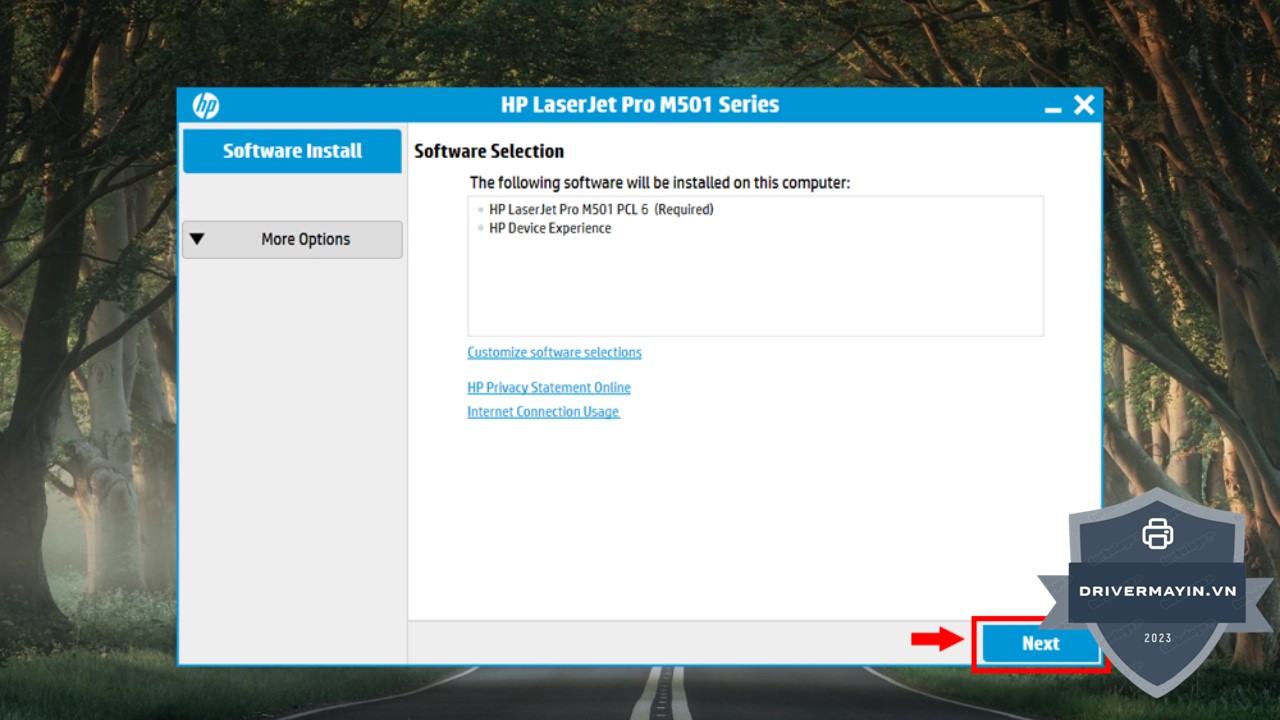Open the More Options panel by its label

coord(305,240)
